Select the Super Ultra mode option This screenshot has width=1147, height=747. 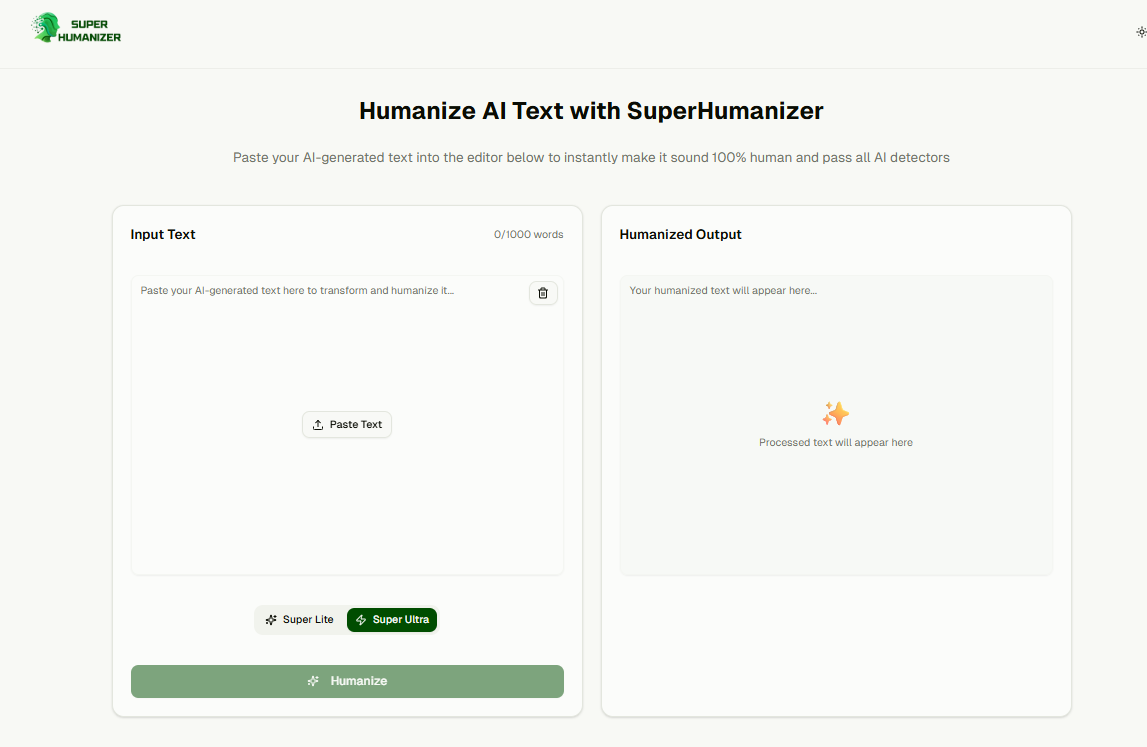(x=392, y=620)
